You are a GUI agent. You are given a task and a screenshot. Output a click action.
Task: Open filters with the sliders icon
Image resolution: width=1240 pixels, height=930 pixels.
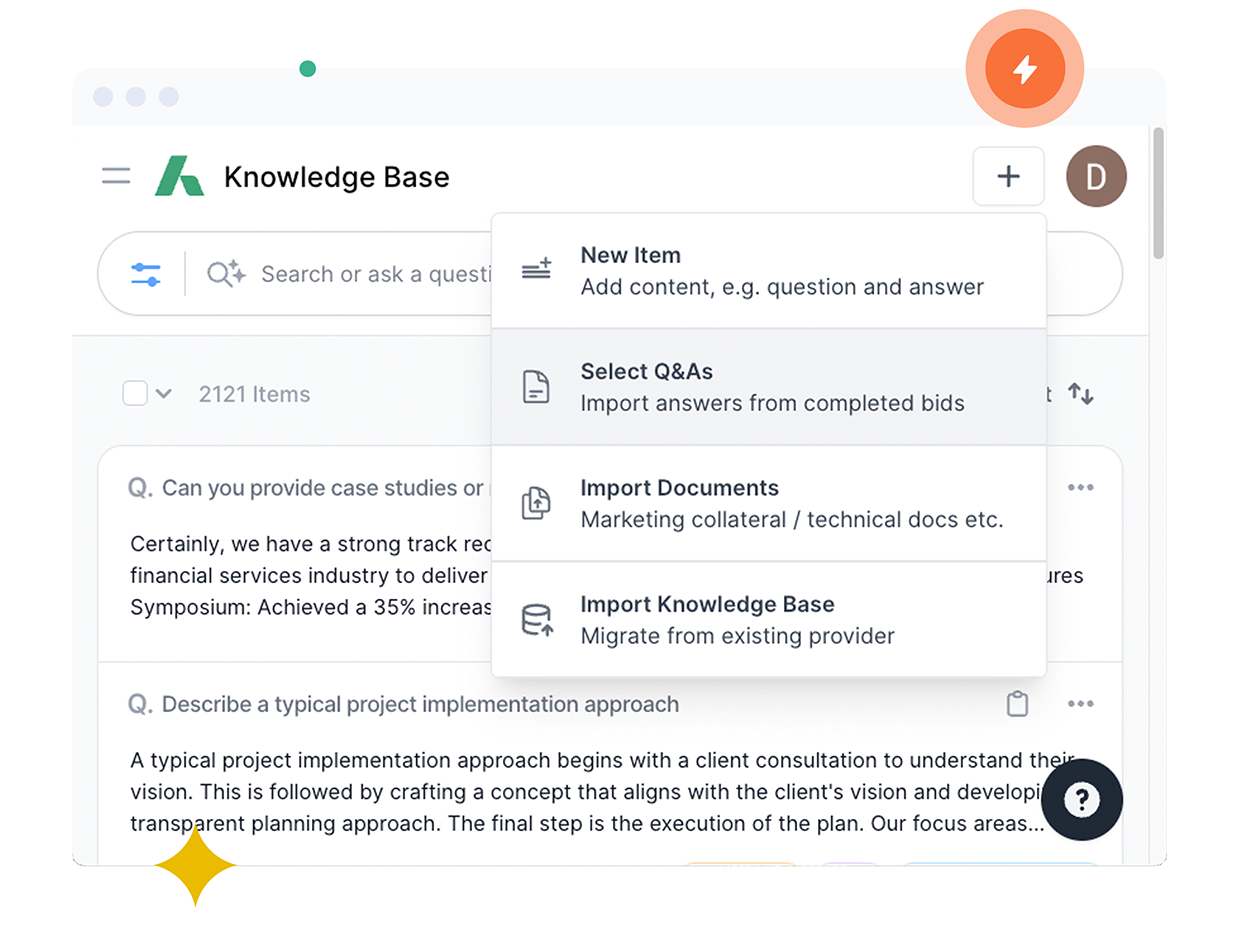click(144, 273)
